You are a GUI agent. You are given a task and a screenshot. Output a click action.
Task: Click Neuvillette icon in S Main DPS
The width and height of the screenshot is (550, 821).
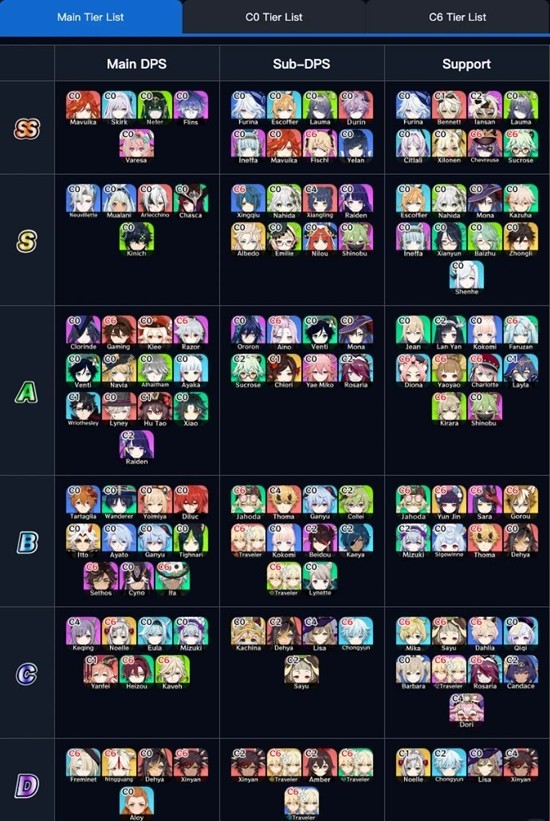pos(83,201)
